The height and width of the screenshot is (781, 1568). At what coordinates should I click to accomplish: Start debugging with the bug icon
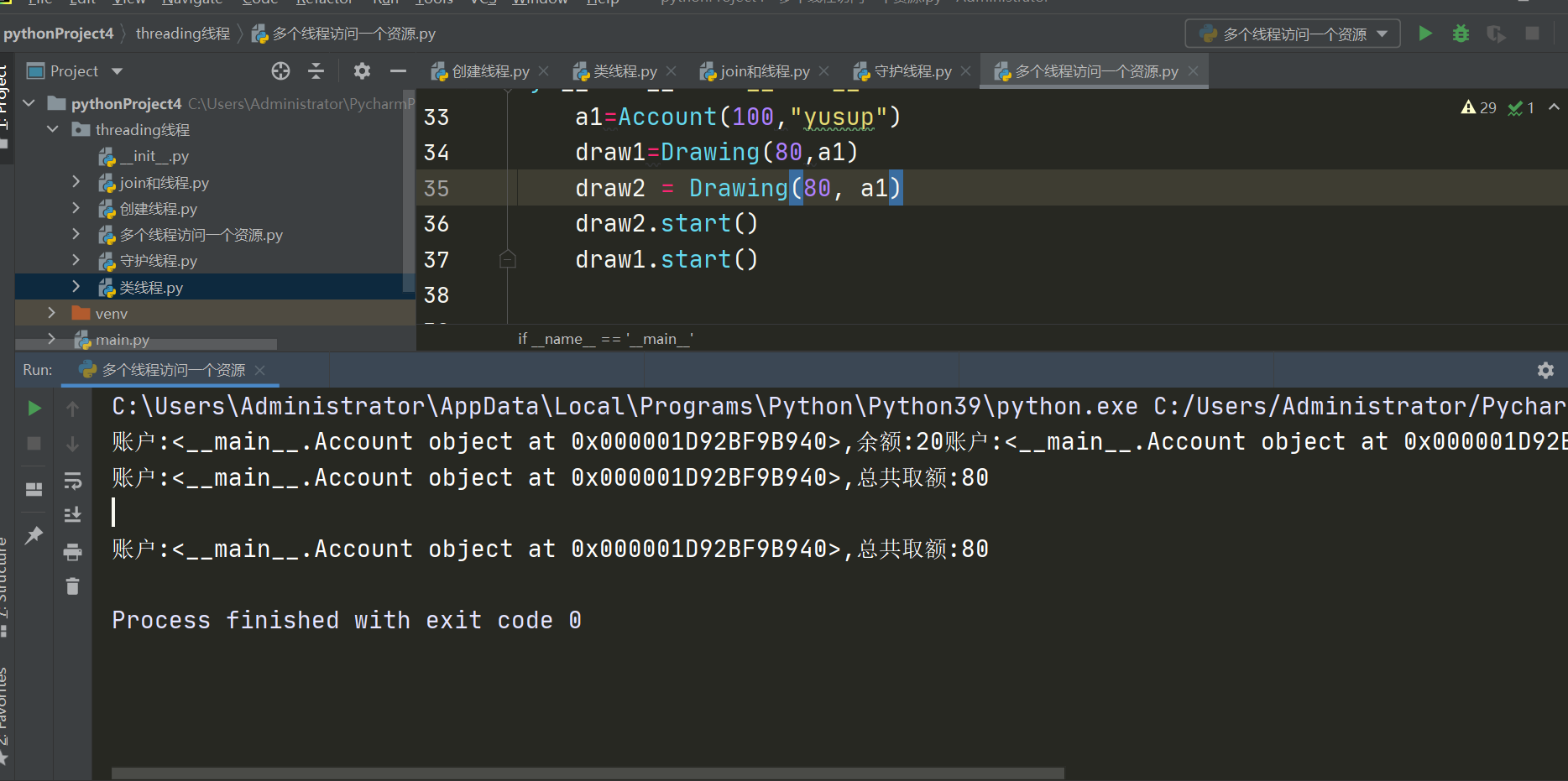(1461, 34)
